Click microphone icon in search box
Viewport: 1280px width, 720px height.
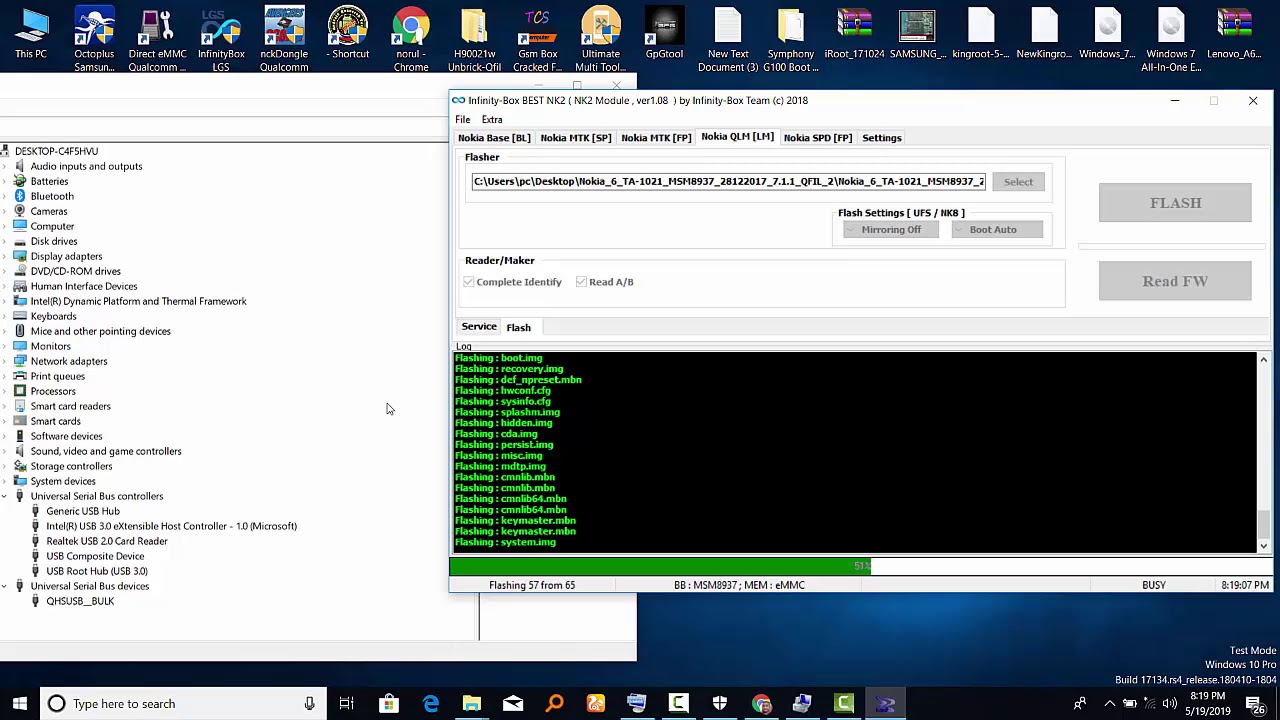[x=309, y=703]
